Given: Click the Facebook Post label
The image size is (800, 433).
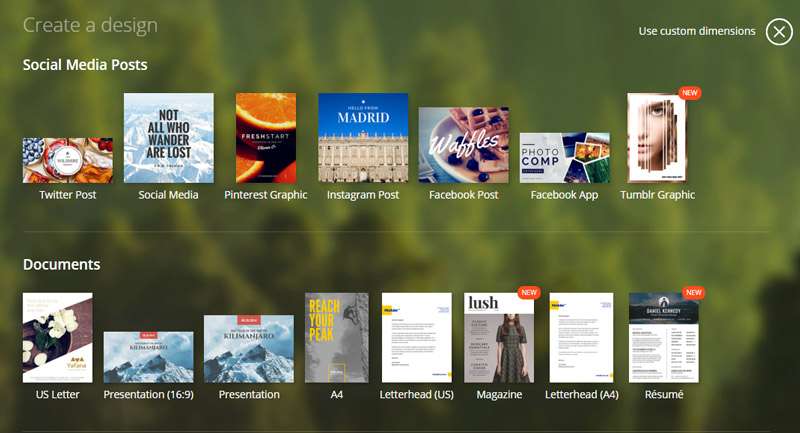Looking at the screenshot, I should click(464, 195).
